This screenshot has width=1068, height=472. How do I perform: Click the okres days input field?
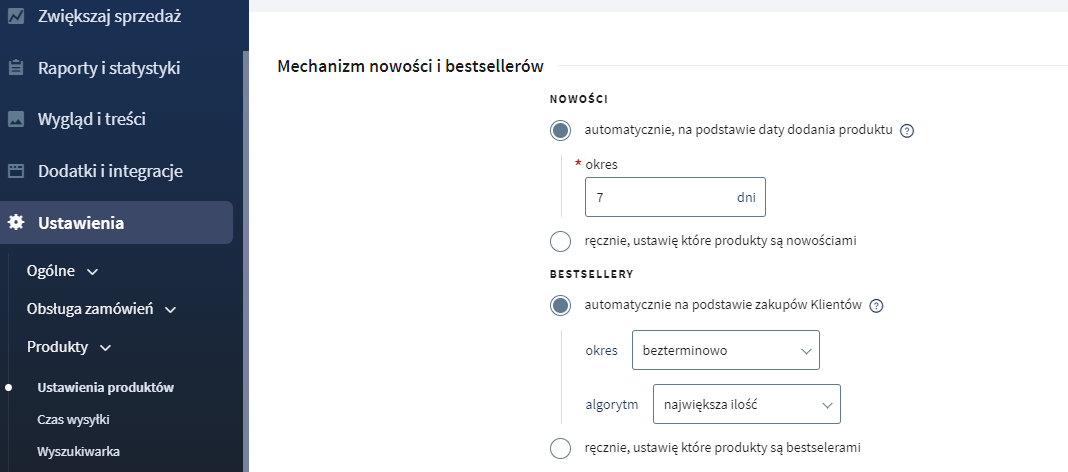[675, 198]
